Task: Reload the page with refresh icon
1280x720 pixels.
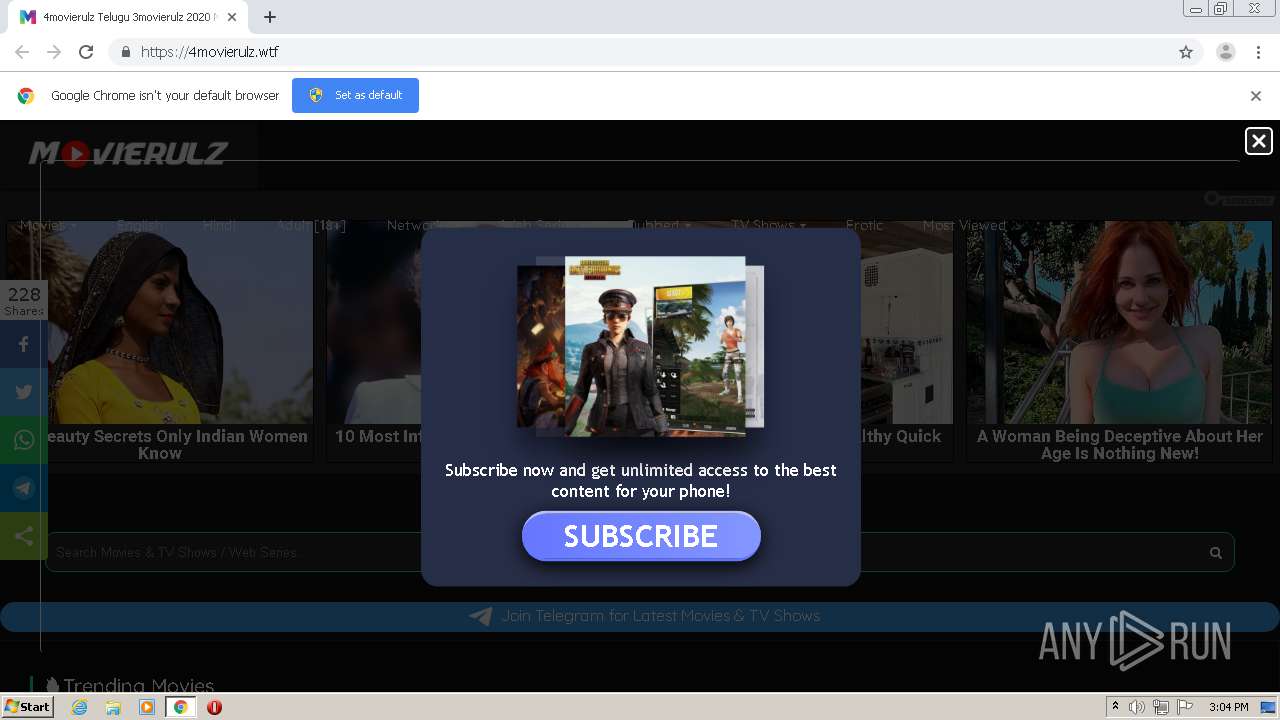Action: pyautogui.click(x=86, y=52)
